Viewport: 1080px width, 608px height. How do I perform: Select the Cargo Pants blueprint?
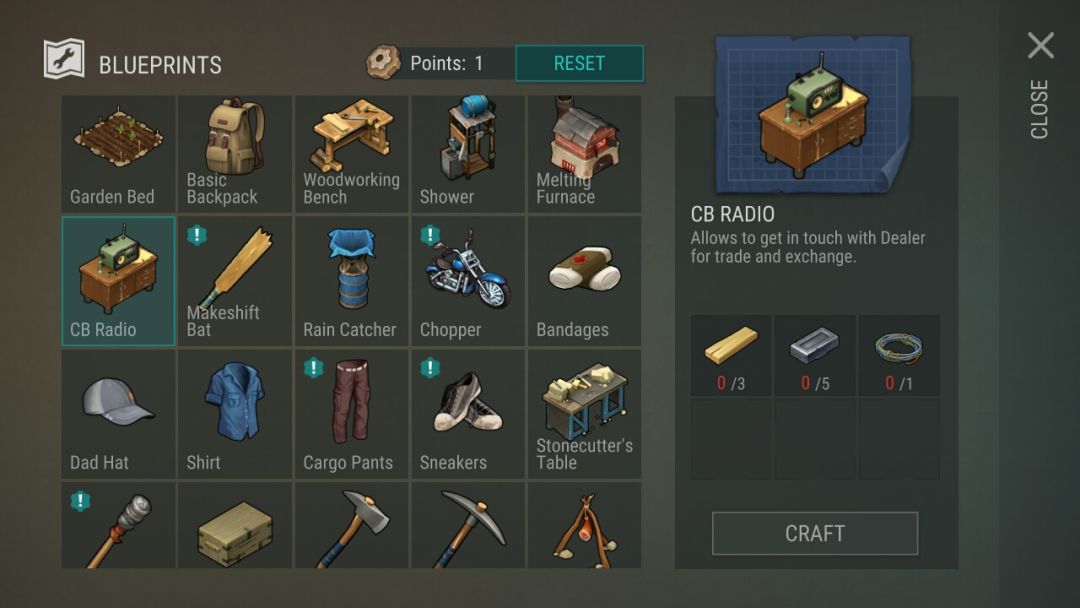click(x=351, y=414)
